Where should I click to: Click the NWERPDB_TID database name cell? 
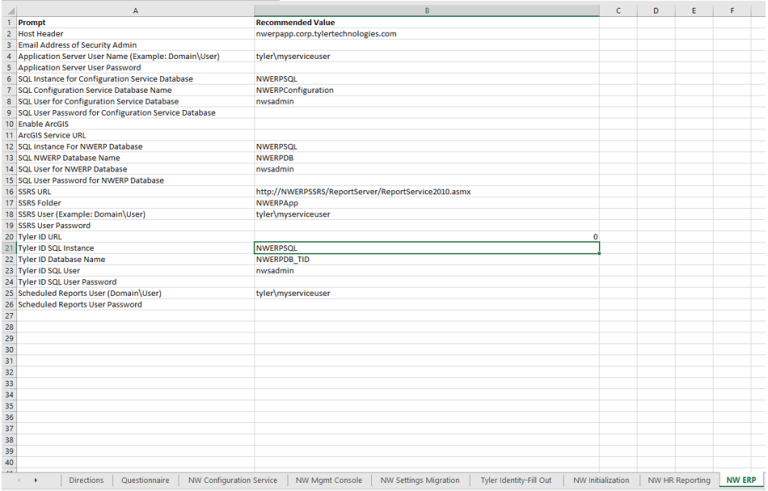click(426, 259)
